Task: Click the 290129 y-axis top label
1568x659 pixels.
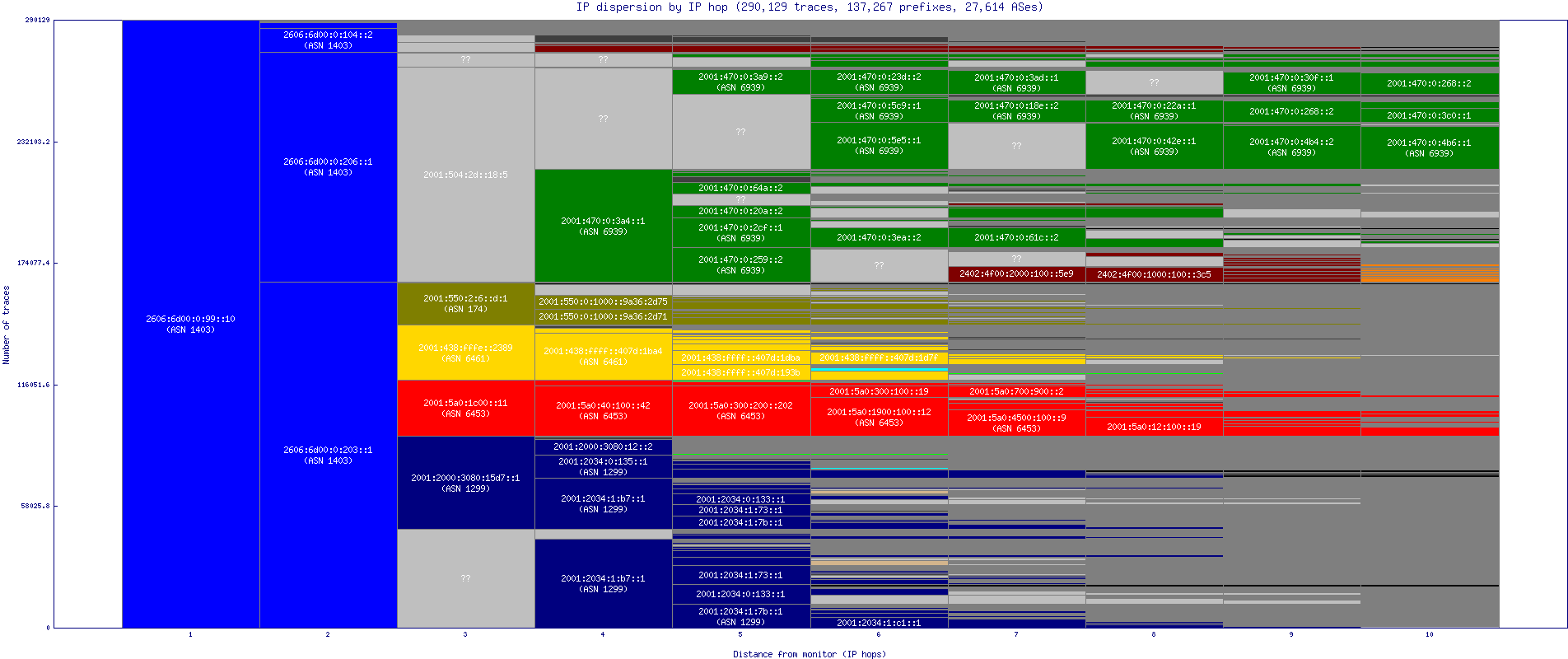Action: click(37, 19)
